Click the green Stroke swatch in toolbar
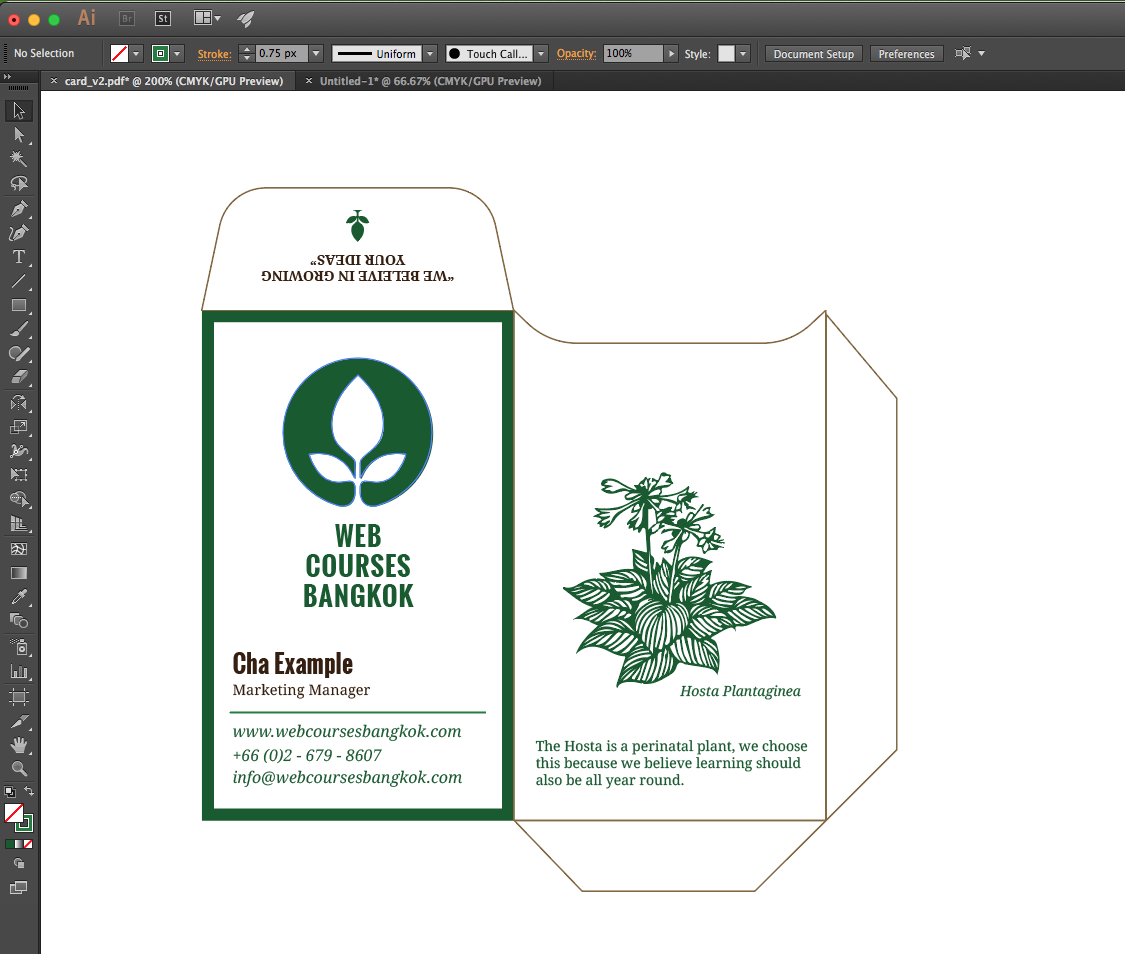The height and width of the screenshot is (954, 1125). (x=25, y=823)
